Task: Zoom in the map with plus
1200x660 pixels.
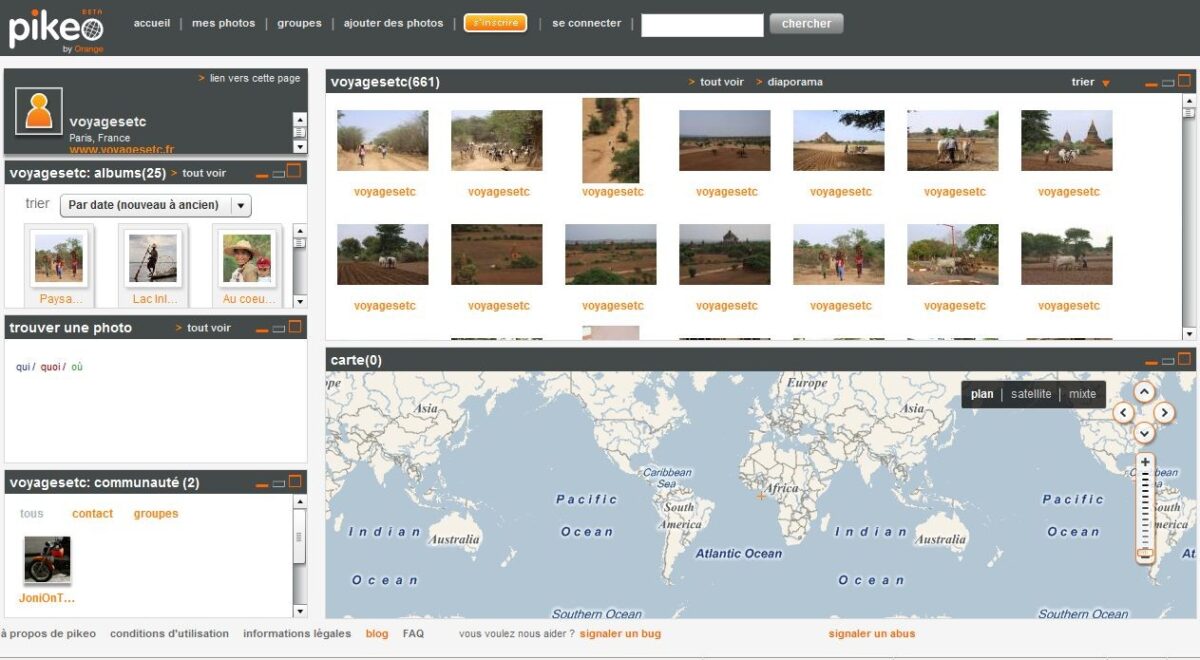Action: (1145, 463)
